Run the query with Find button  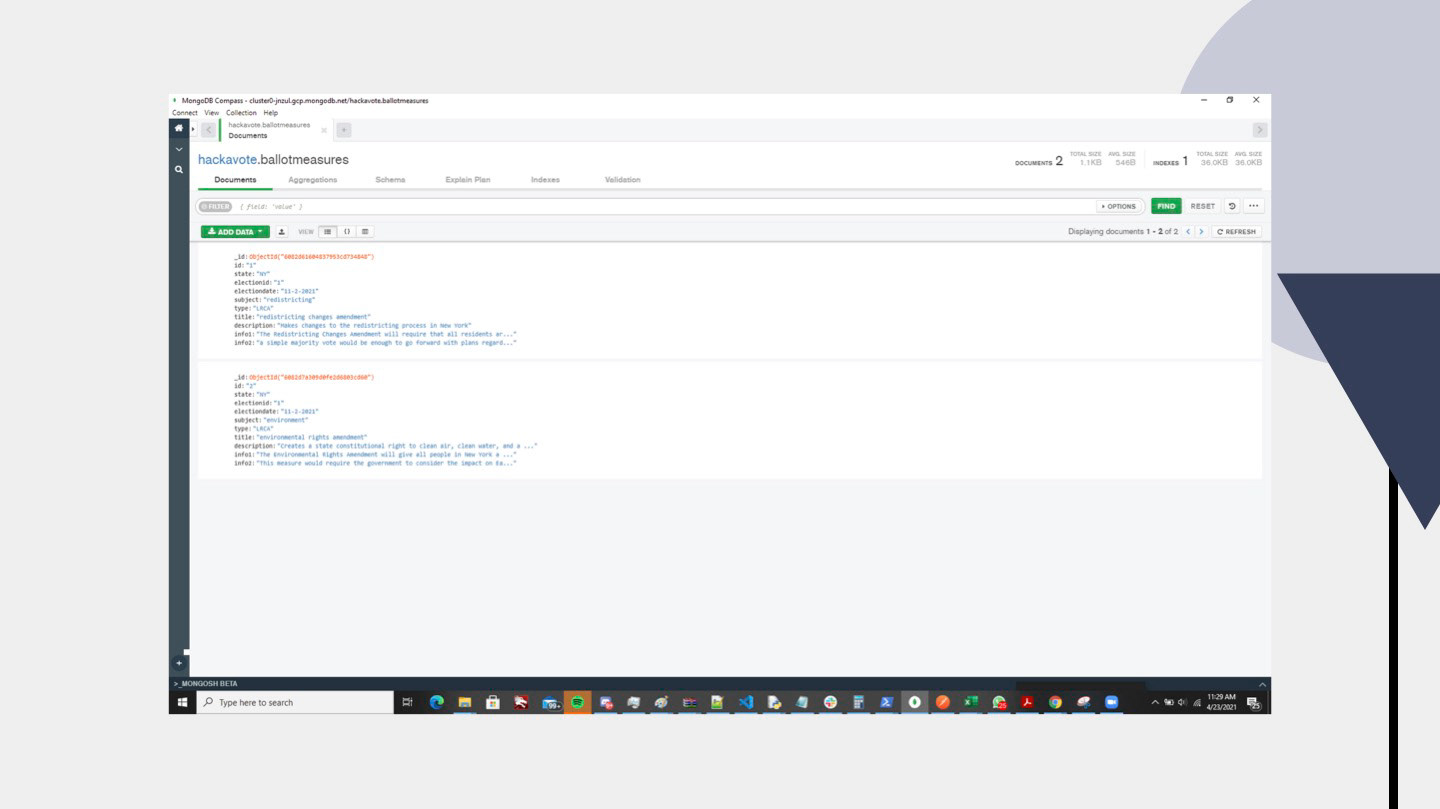coord(1166,206)
